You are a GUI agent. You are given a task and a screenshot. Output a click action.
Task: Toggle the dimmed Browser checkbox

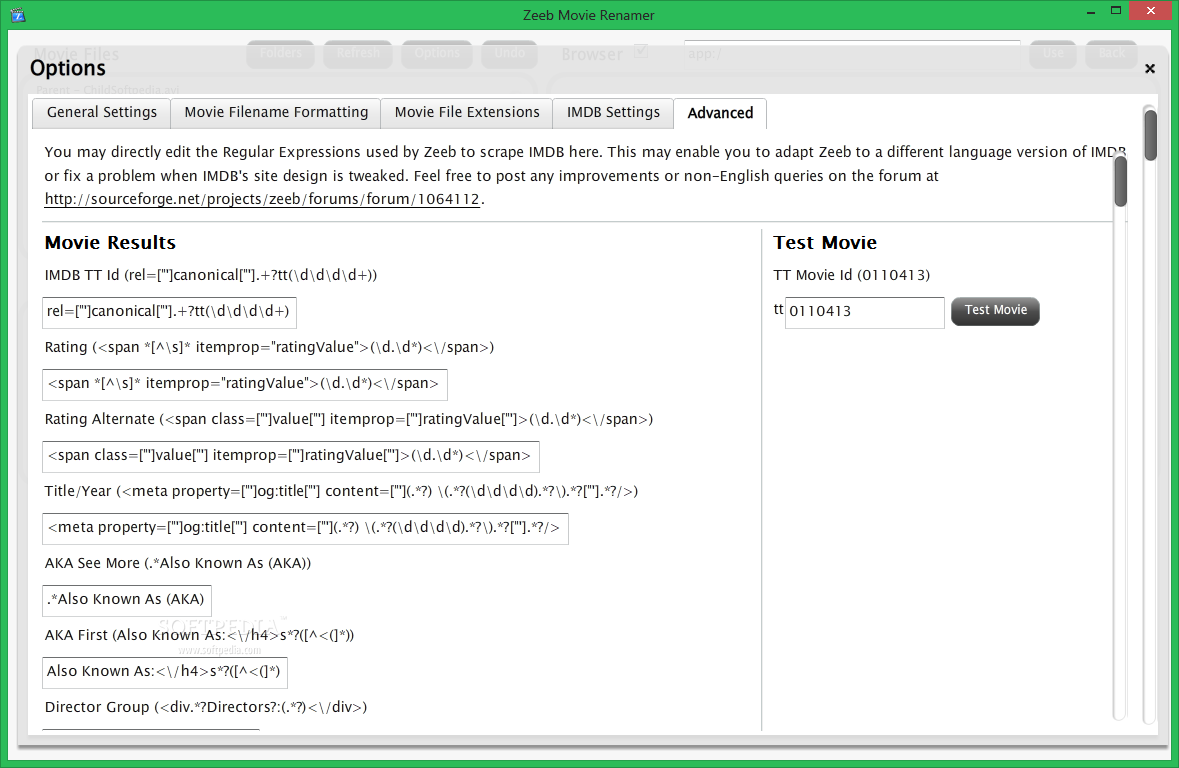pos(641,52)
